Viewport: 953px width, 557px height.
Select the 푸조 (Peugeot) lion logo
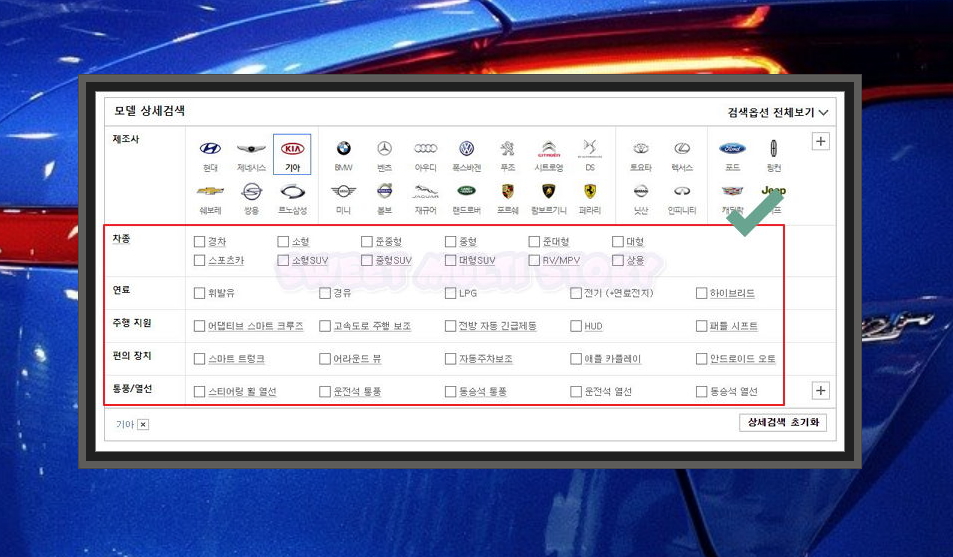507,148
